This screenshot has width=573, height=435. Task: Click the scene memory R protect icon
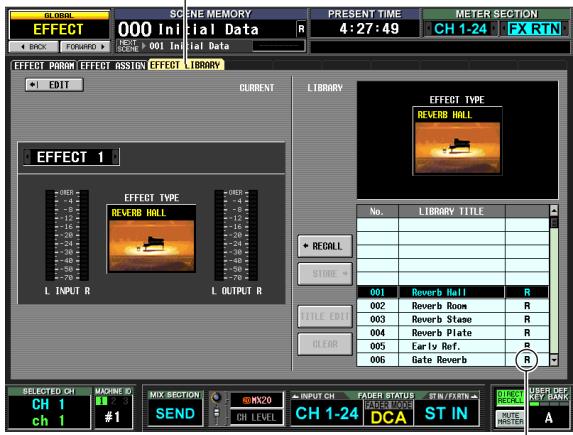click(301, 29)
